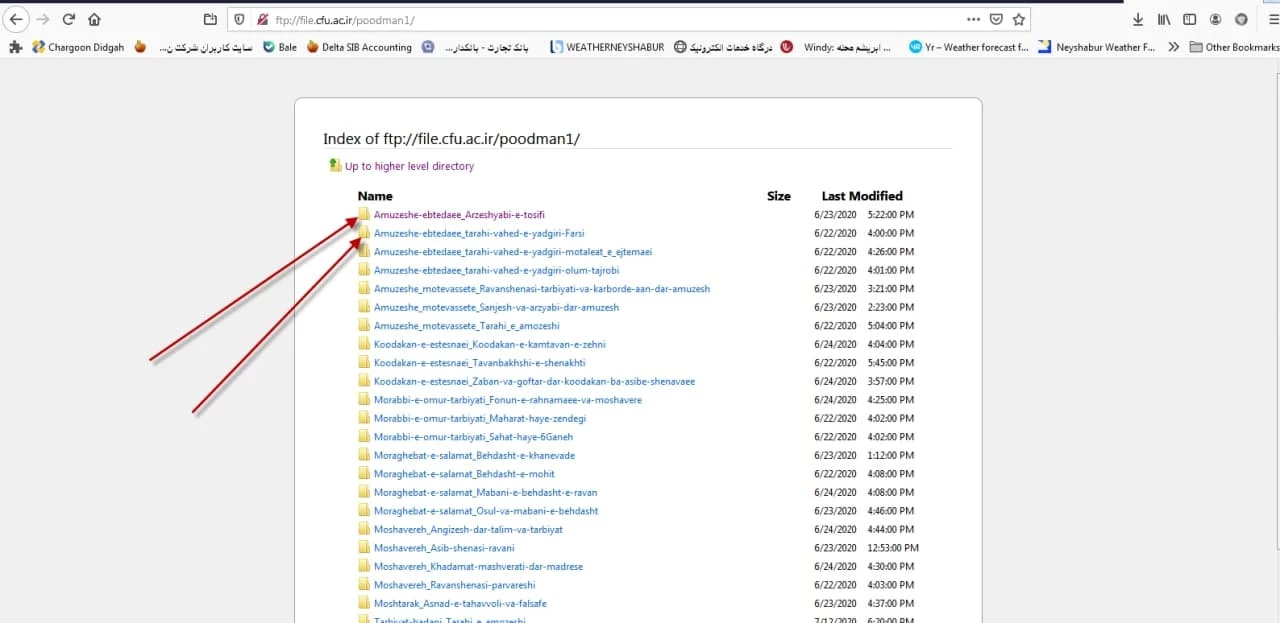Viewport: 1280px width, 623px height.
Task: Open the Downloads arrow icon
Action: click(1138, 19)
